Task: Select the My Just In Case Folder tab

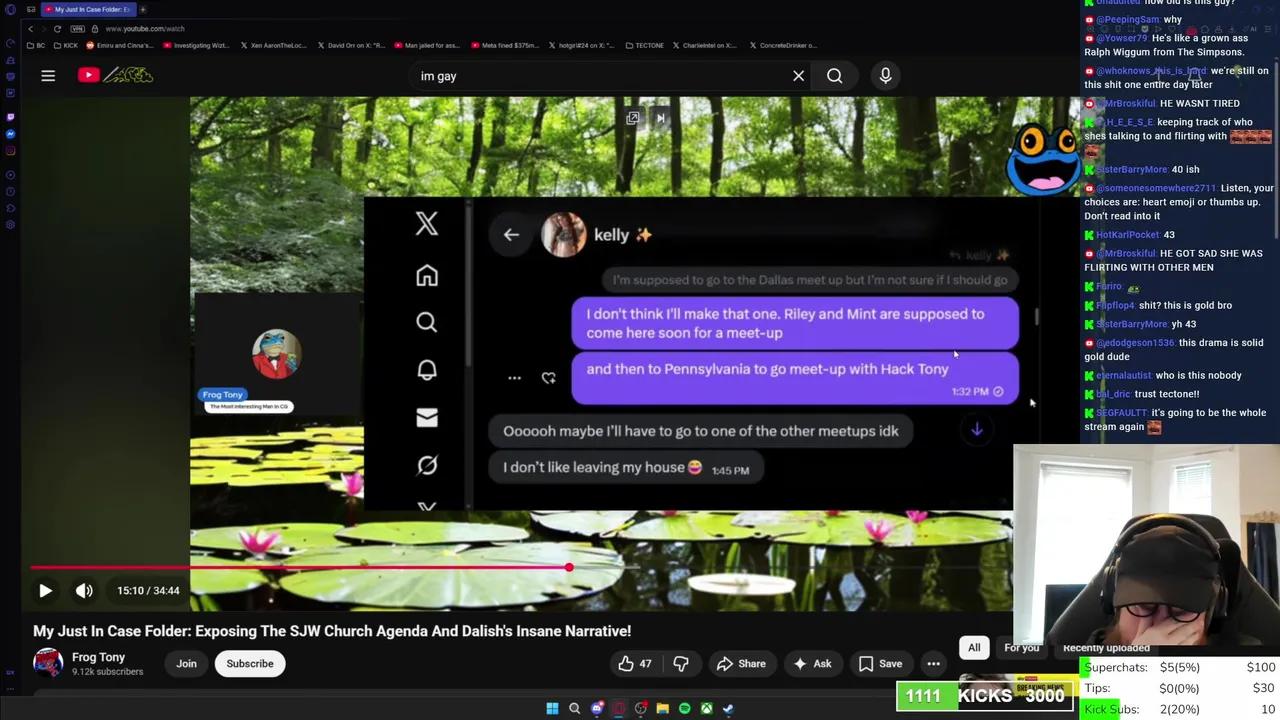Action: click(x=87, y=9)
